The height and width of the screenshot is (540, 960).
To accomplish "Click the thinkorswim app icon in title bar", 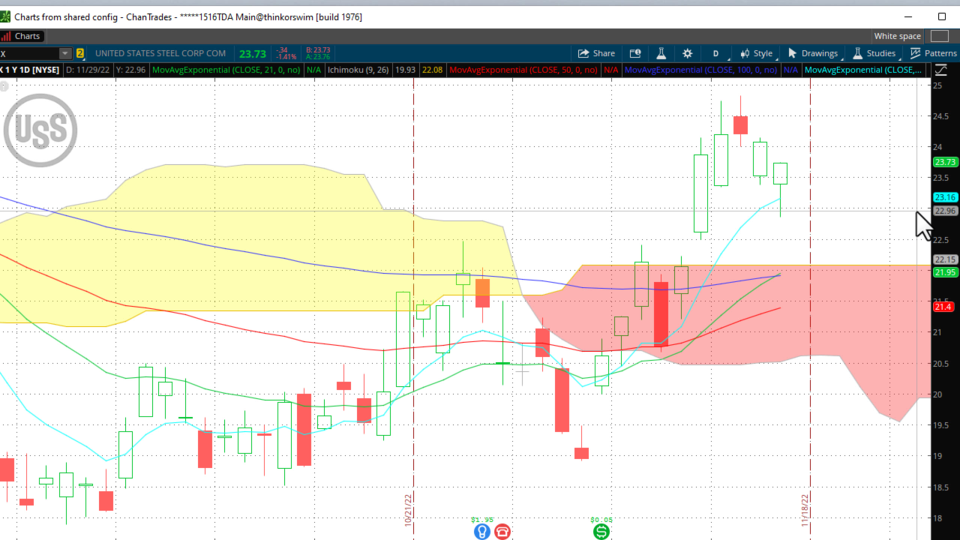I will [5, 17].
